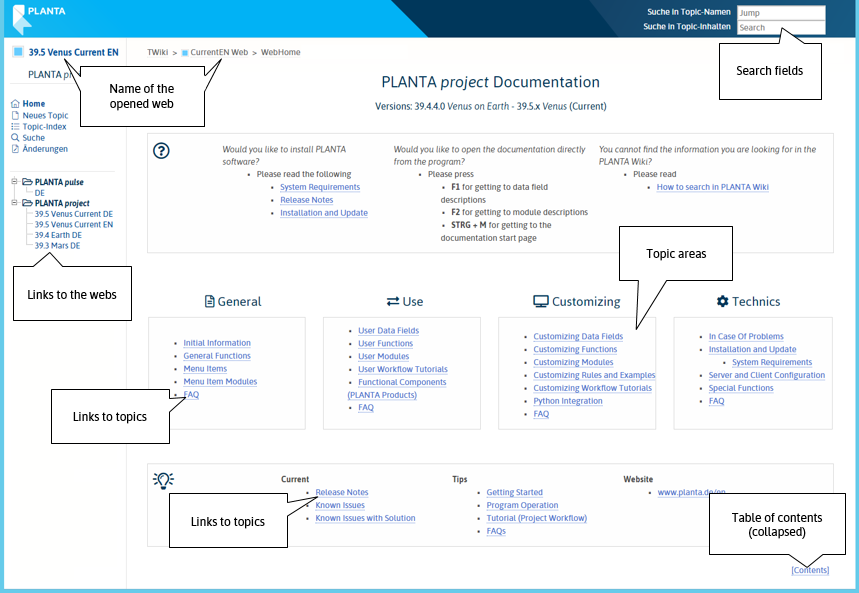Open 39.5 Venus Current DE web

pyautogui.click(x=74, y=214)
